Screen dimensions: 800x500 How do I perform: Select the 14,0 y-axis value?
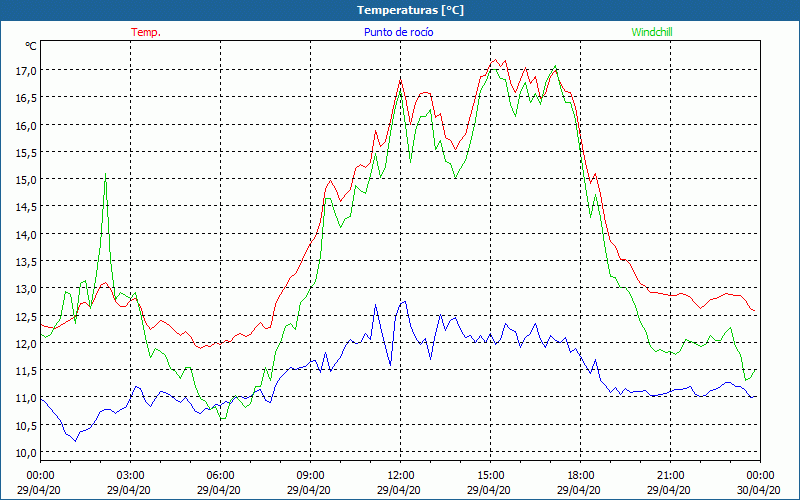pos(26,234)
